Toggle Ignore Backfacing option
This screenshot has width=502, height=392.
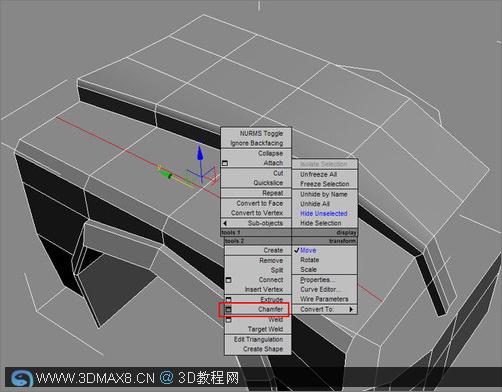pyautogui.click(x=256, y=143)
